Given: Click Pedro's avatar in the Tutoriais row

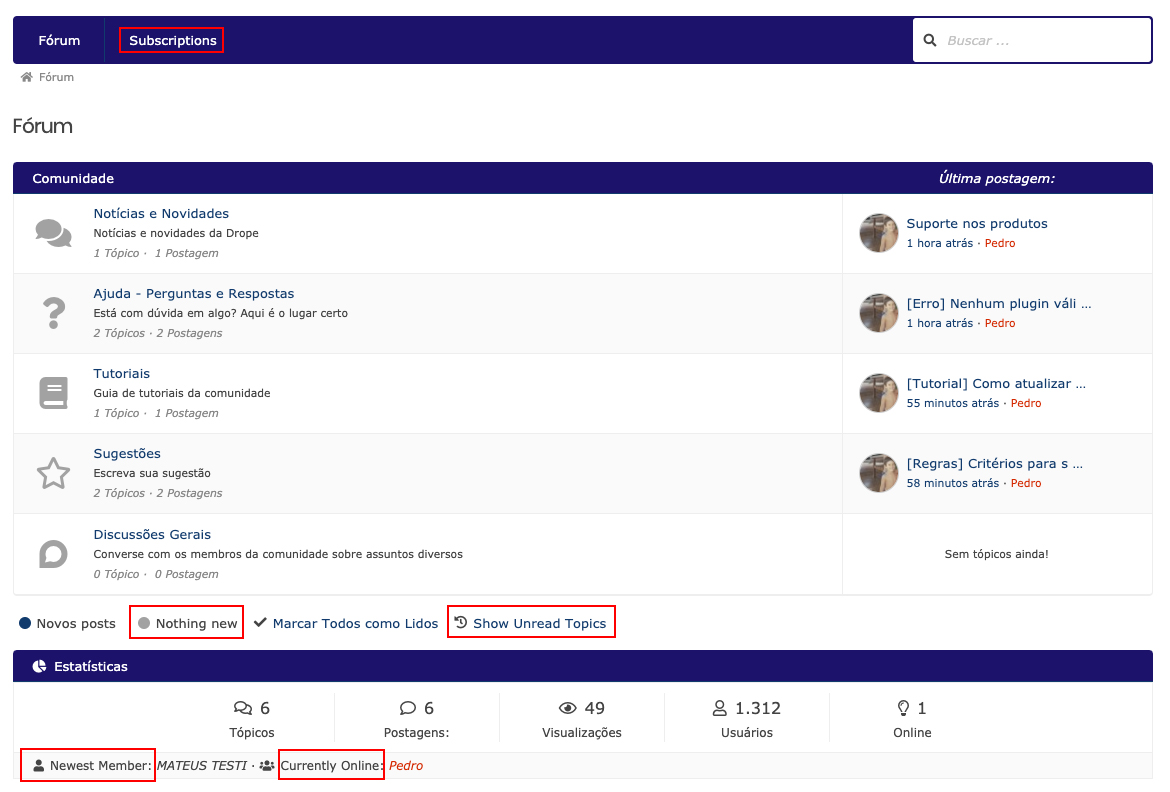Looking at the screenshot, I should coord(879,393).
